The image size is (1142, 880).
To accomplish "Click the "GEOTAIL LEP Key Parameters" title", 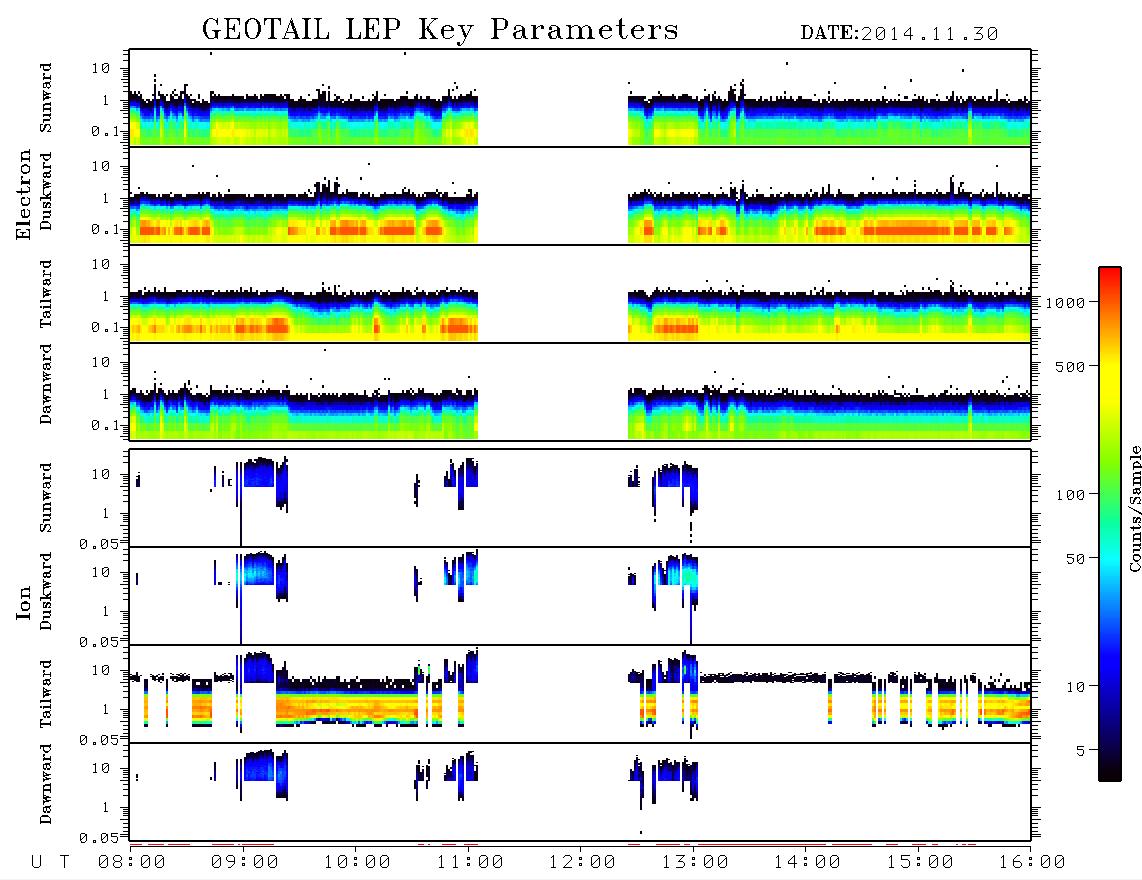I will tap(440, 30).
